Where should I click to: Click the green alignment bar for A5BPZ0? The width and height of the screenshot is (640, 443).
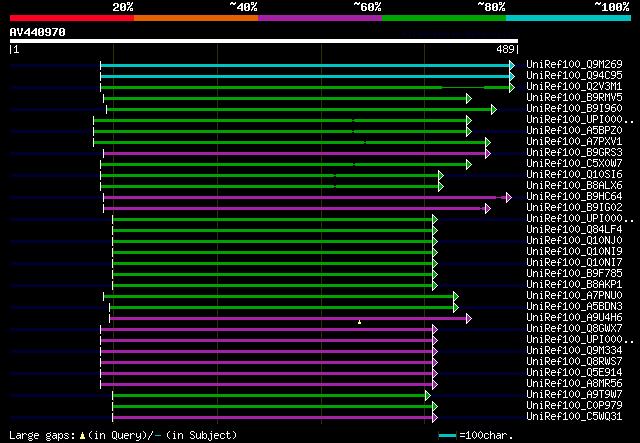[x=280, y=131]
